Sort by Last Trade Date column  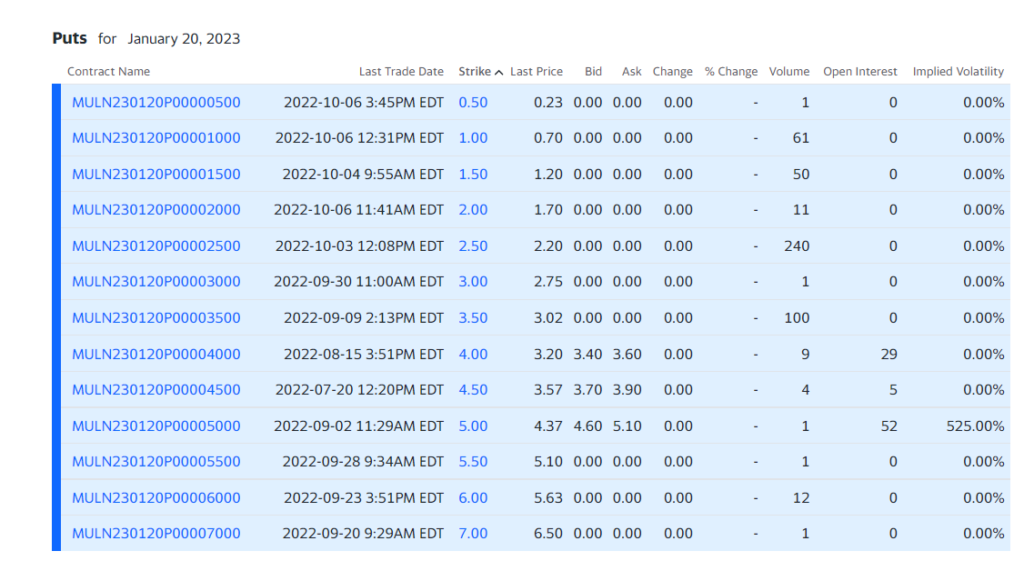pyautogui.click(x=401, y=72)
